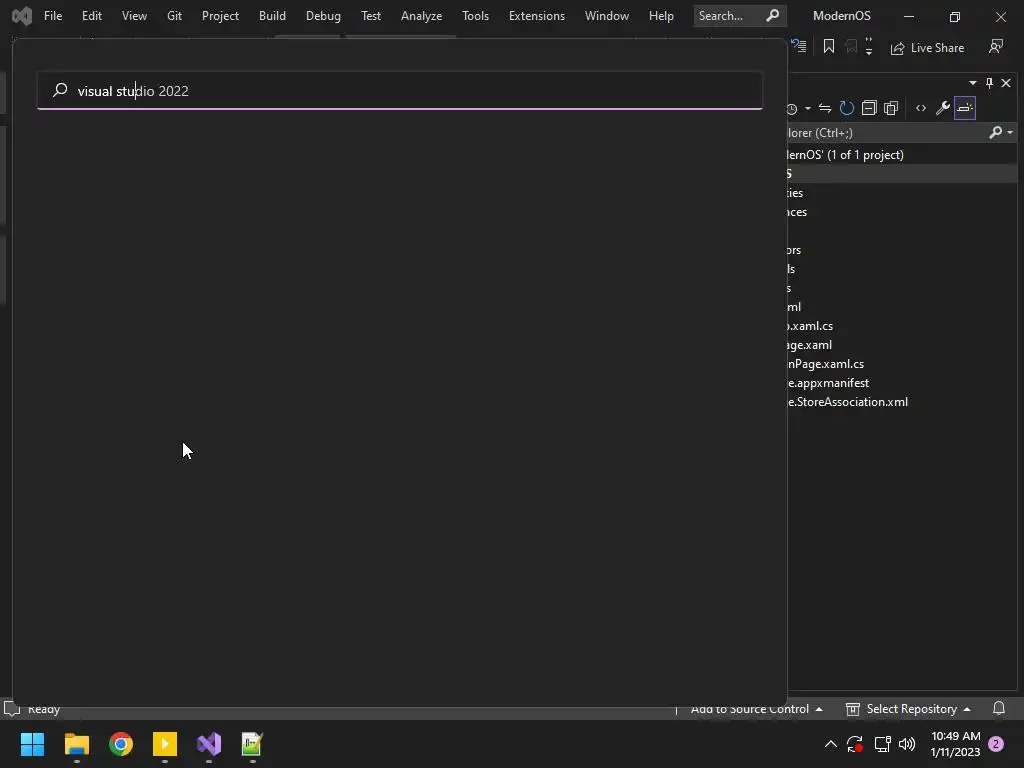
Task: Select the file ending 'nPage.xaml.cs'
Action: click(825, 364)
